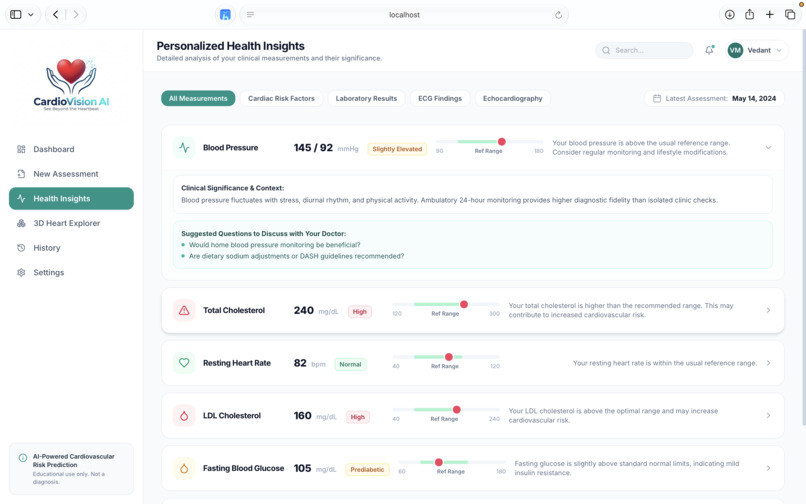Open notifications bell icon

pos(709,50)
